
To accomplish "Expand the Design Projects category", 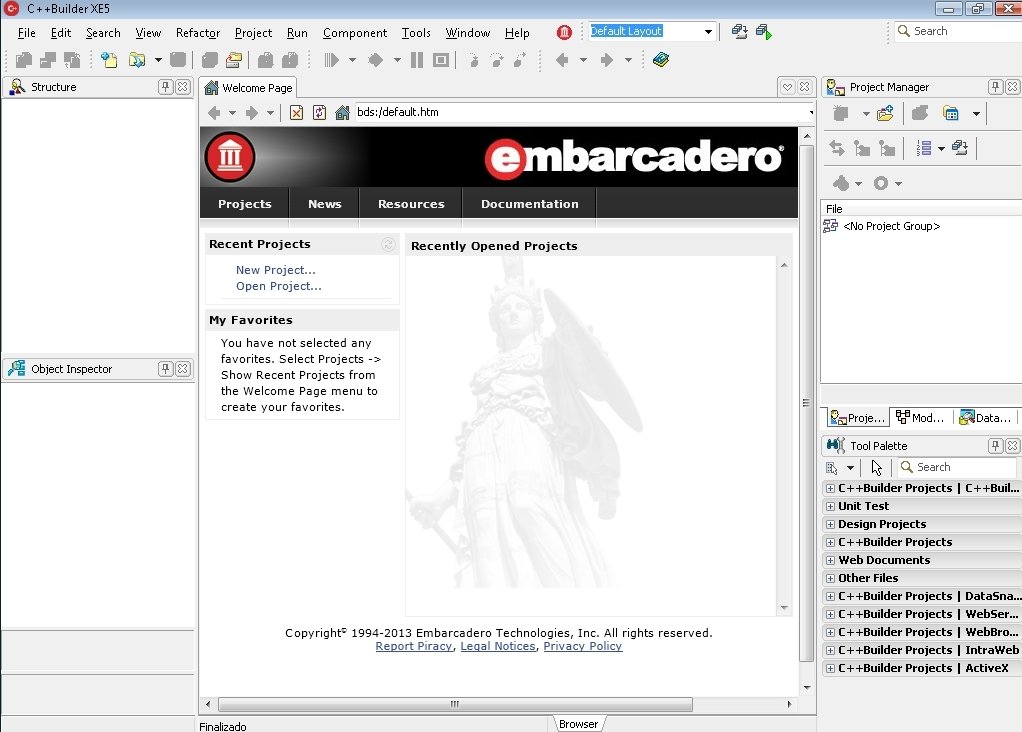I will pyautogui.click(x=830, y=525).
